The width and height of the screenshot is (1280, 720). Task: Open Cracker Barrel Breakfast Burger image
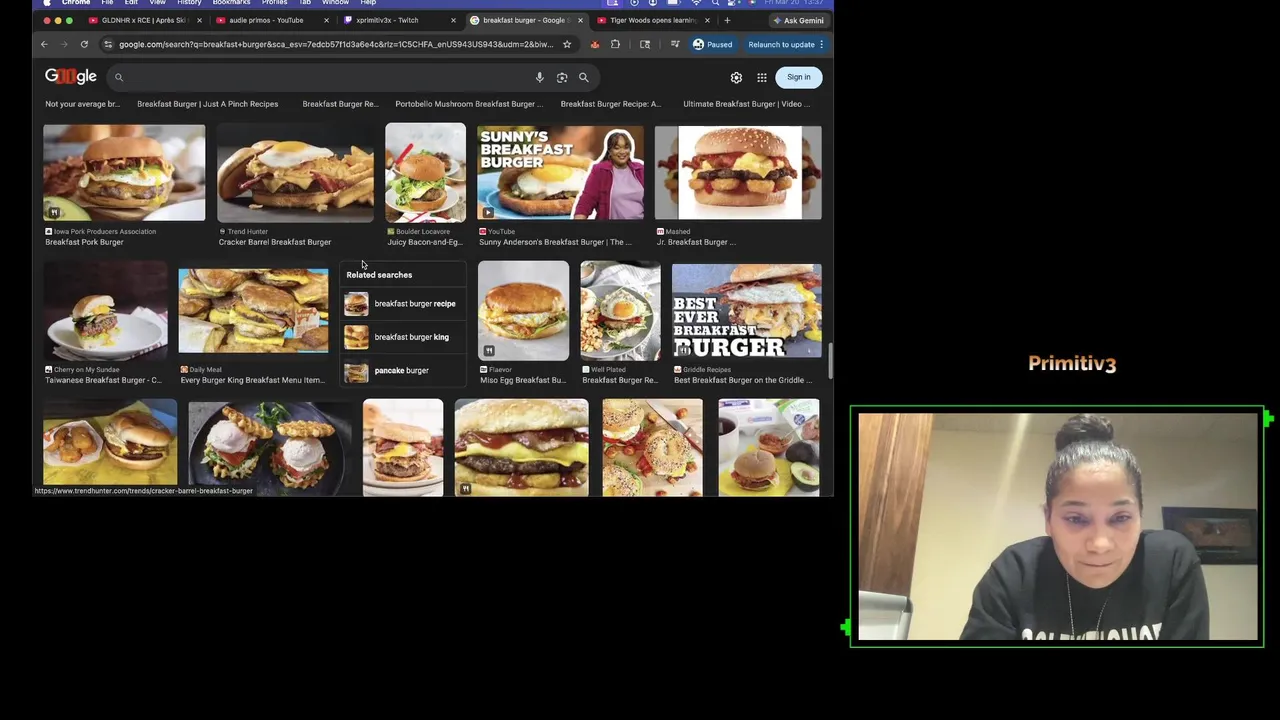(296, 172)
